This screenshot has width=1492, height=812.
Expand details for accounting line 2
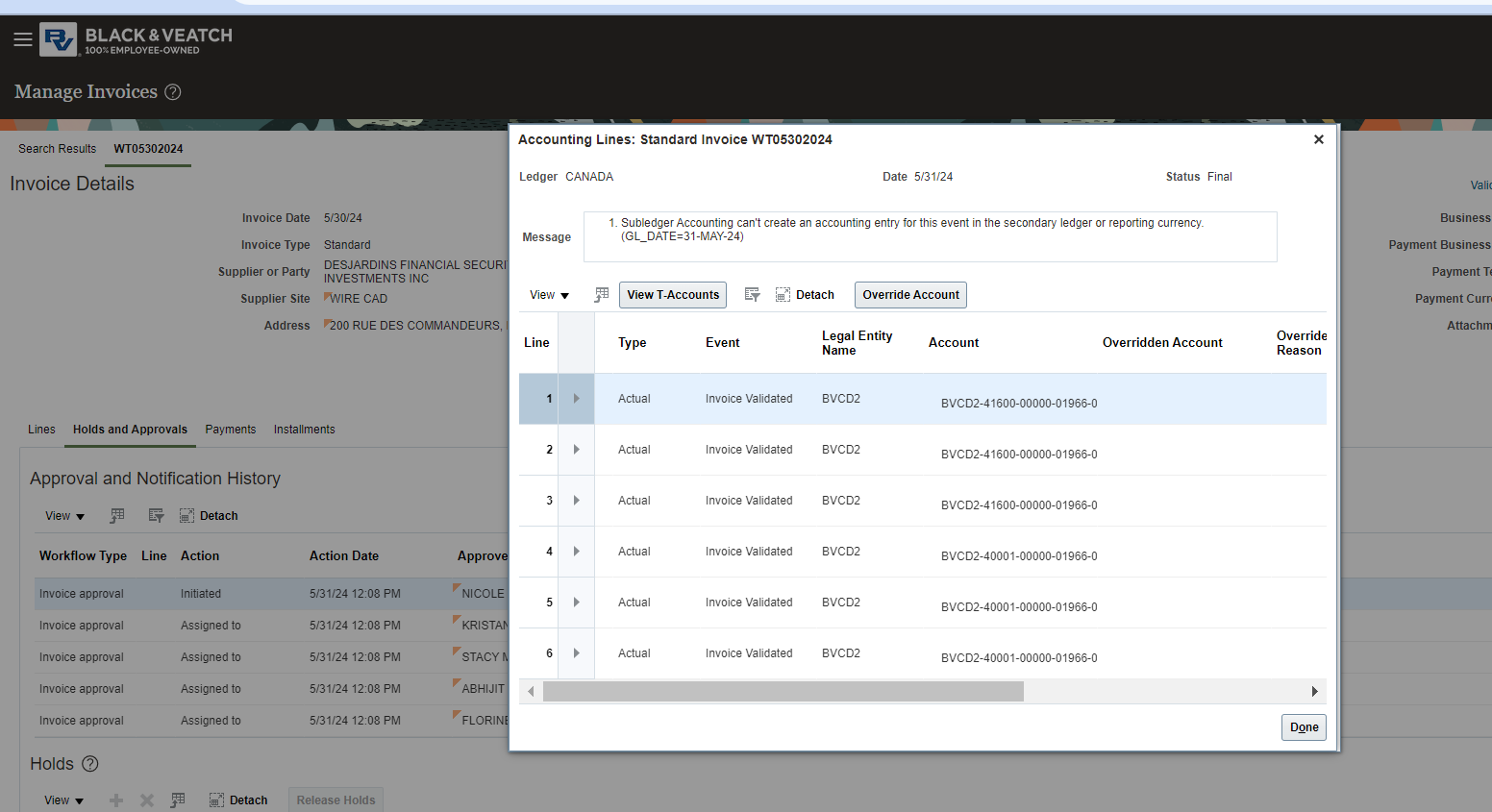pos(575,449)
